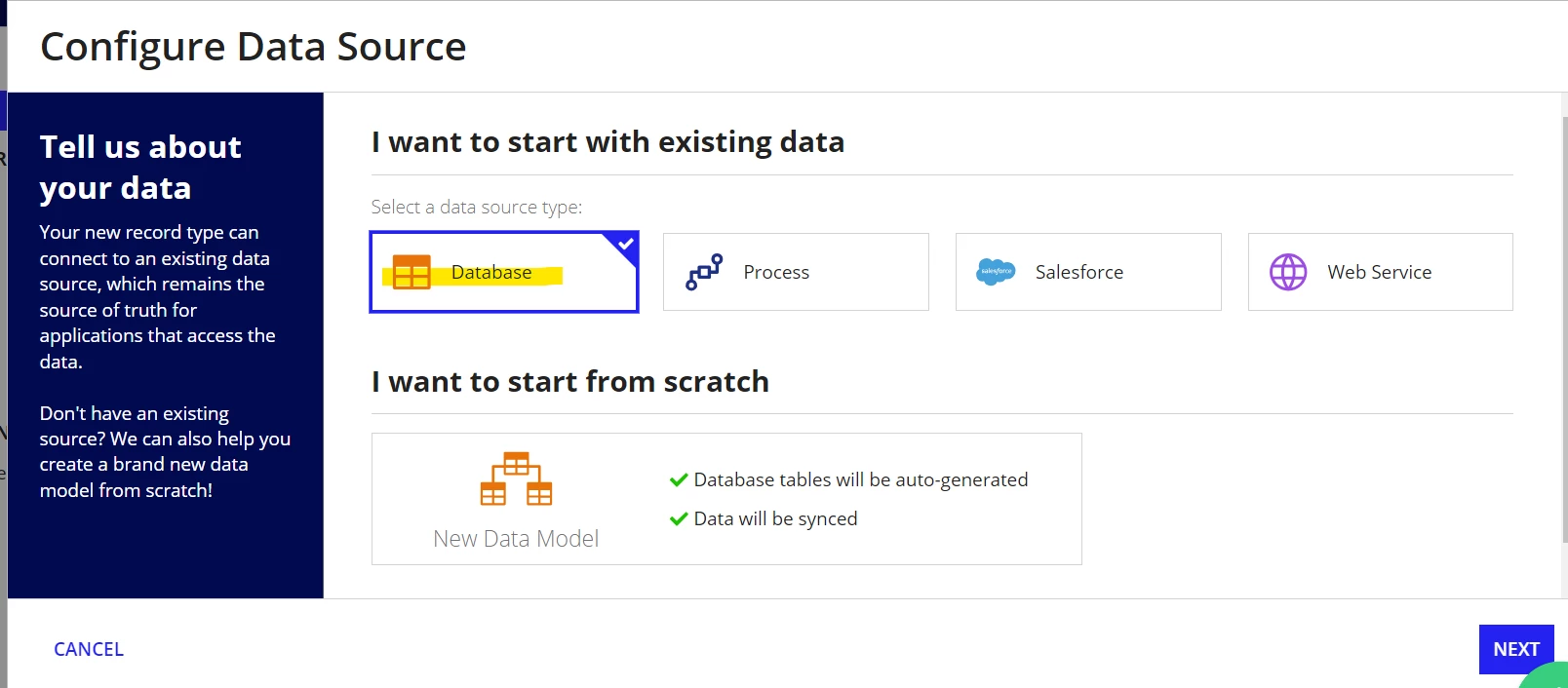This screenshot has height=688, width=1568.
Task: Click the Web Service globe icon
Action: click(1288, 272)
